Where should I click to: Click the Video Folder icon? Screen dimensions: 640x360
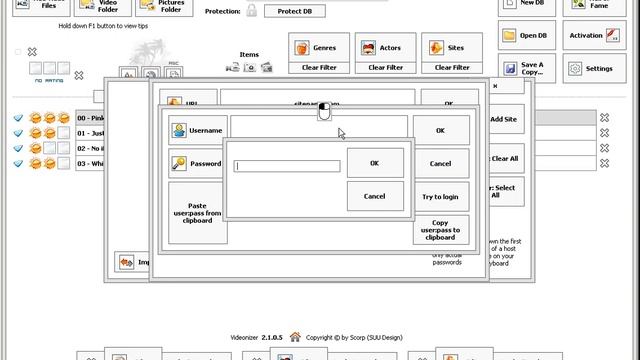click(x=87, y=4)
